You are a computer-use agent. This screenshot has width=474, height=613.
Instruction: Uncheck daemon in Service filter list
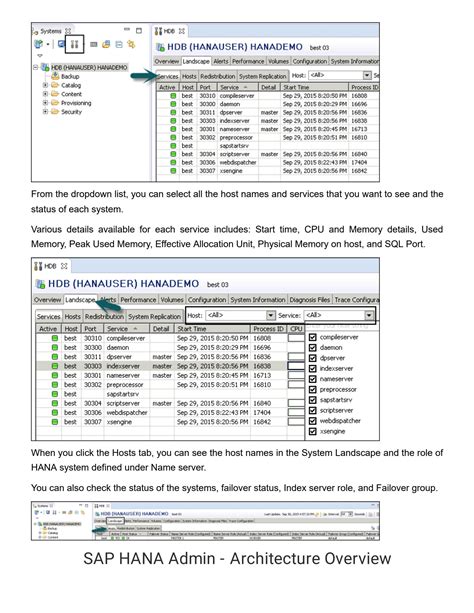(x=312, y=348)
